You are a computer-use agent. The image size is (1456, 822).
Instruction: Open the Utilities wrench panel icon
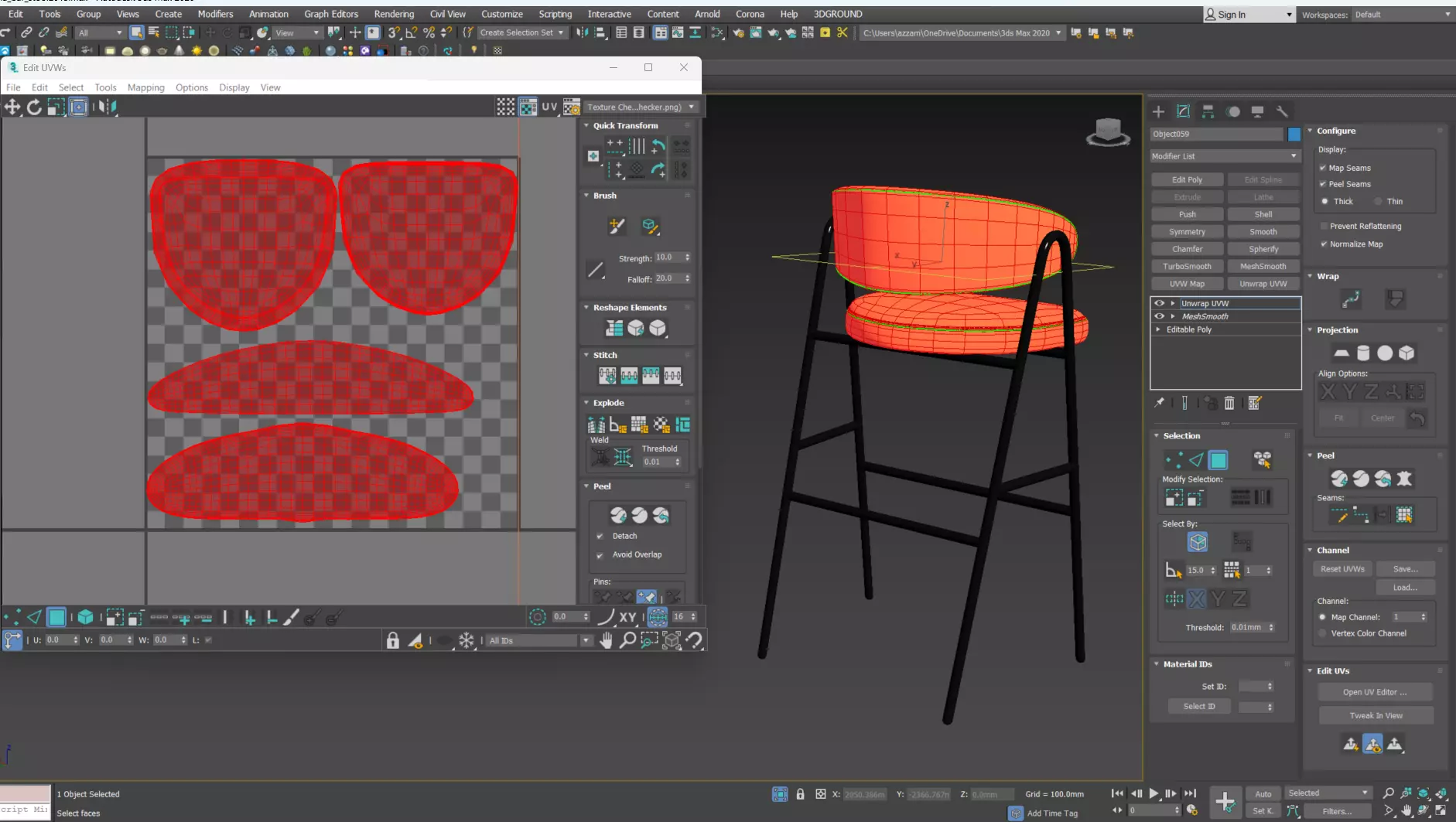coord(1282,111)
